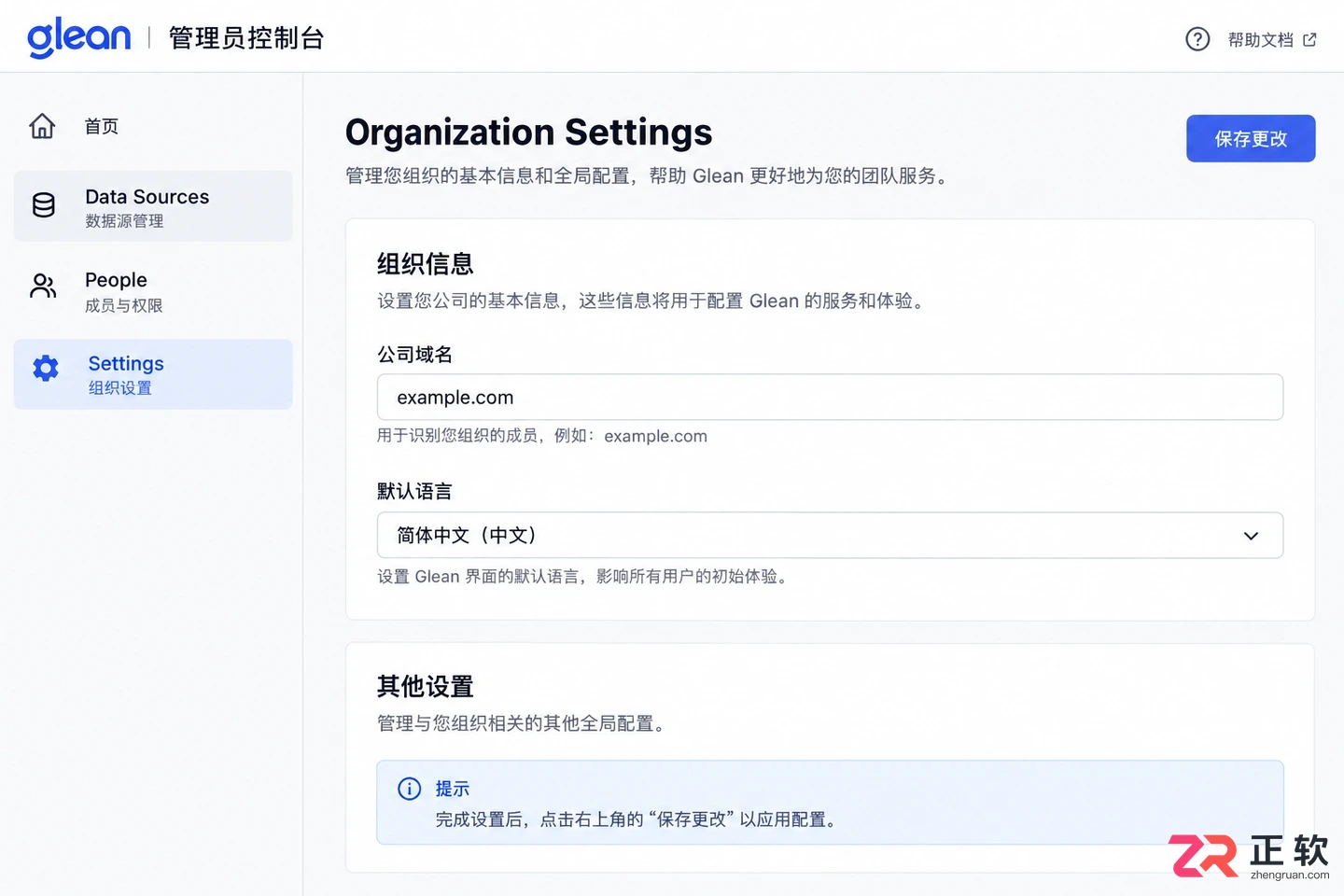
Task: Focus the 公司域名 input field
Action: tap(830, 398)
